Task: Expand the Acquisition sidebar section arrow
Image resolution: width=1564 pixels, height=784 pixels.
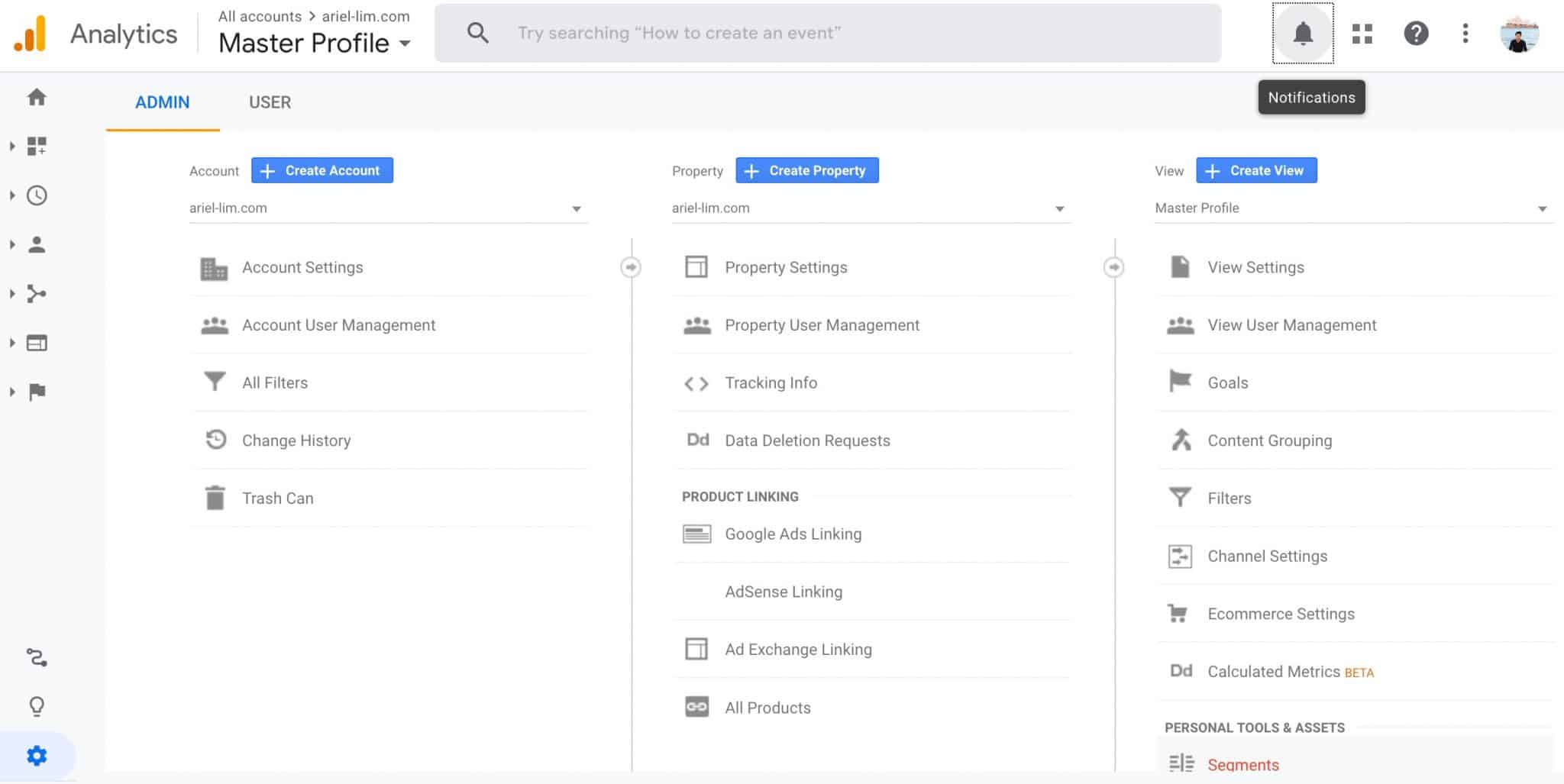Action: [12, 293]
